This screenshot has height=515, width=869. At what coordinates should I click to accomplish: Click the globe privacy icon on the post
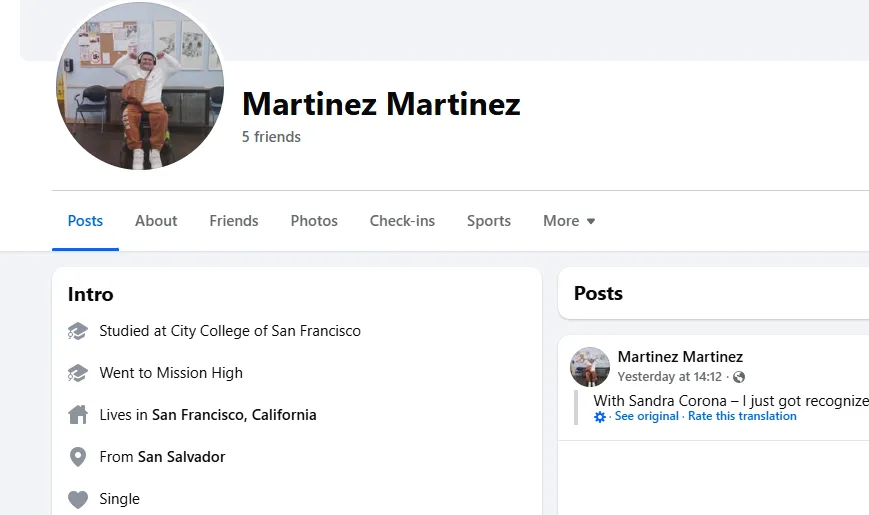coord(739,377)
